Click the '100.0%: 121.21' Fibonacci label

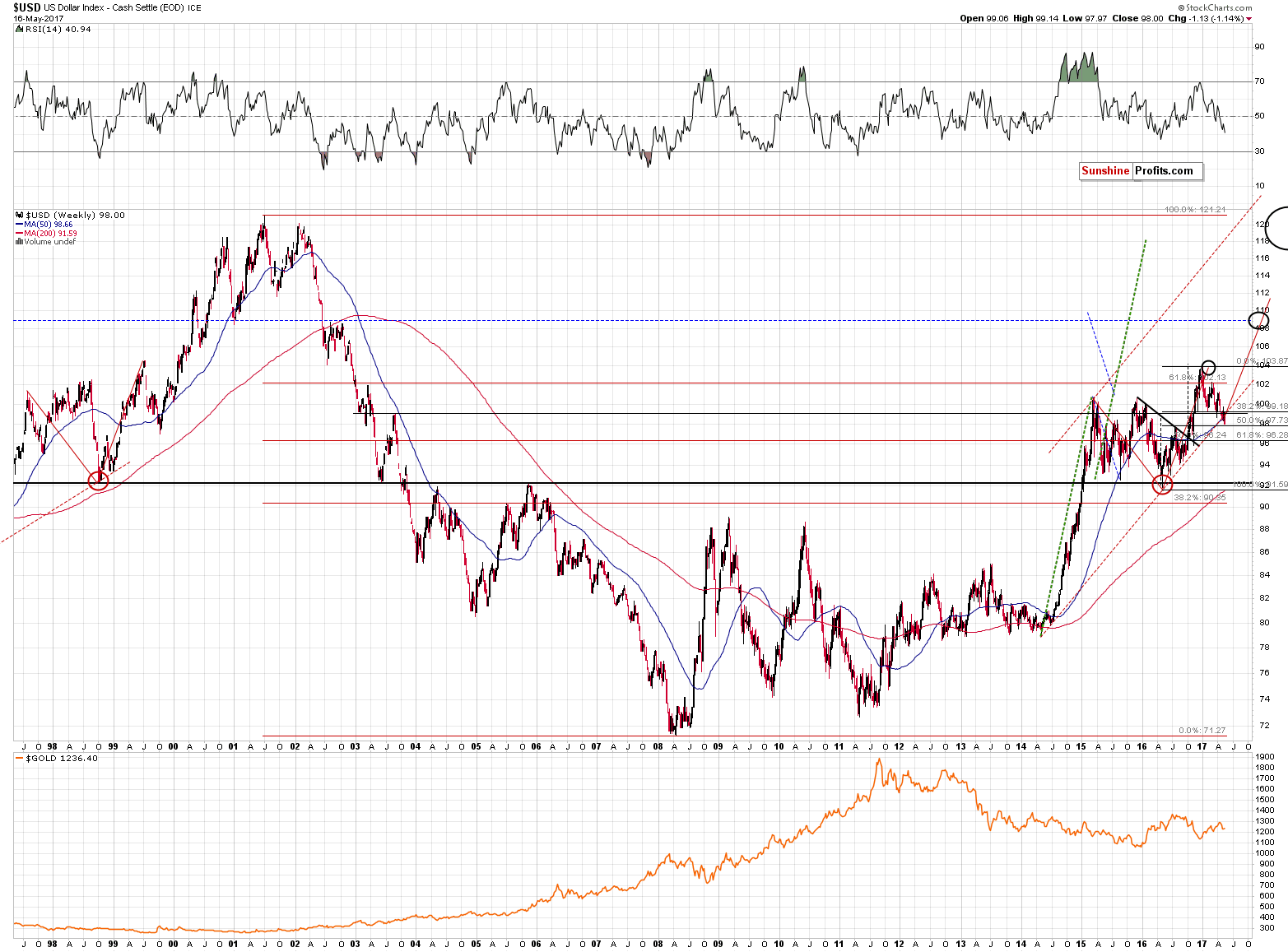click(x=1195, y=210)
